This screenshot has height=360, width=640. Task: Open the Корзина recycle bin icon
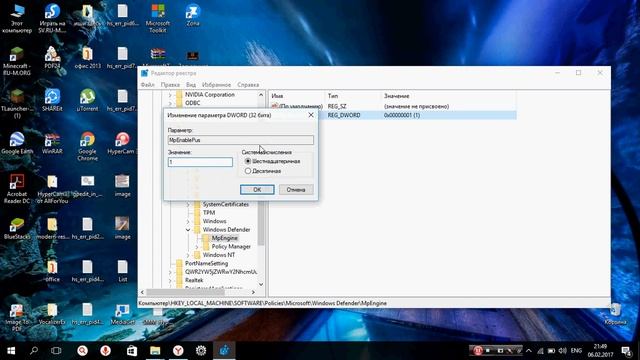click(615, 314)
